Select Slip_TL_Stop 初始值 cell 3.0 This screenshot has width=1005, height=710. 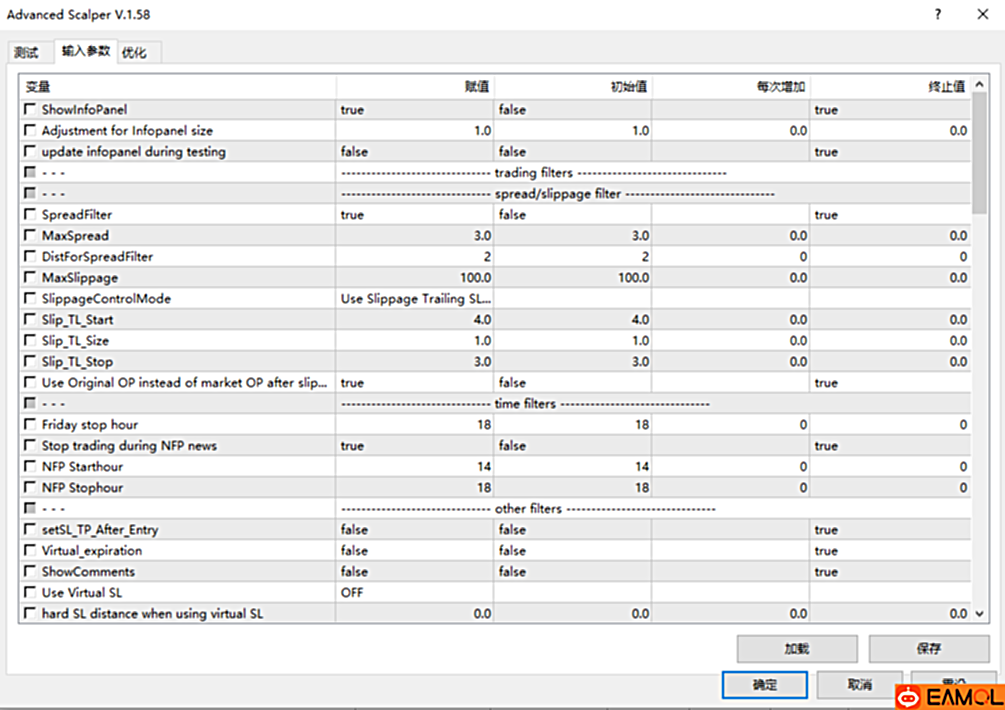(573, 361)
